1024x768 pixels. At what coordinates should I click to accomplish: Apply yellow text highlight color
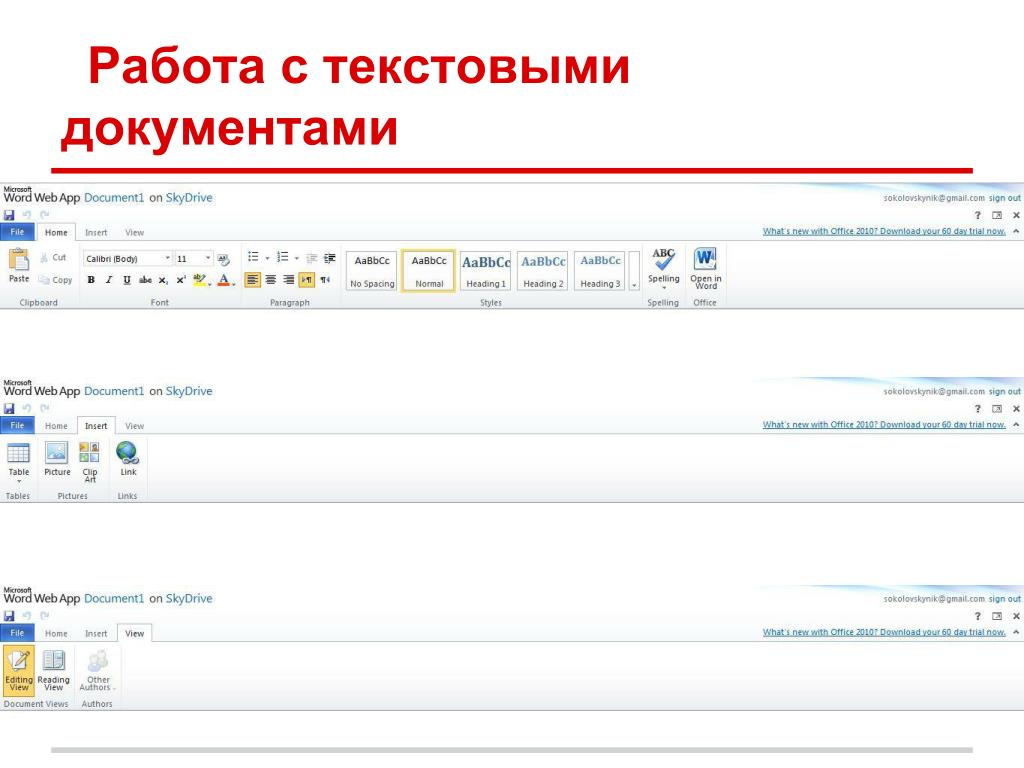click(x=199, y=280)
